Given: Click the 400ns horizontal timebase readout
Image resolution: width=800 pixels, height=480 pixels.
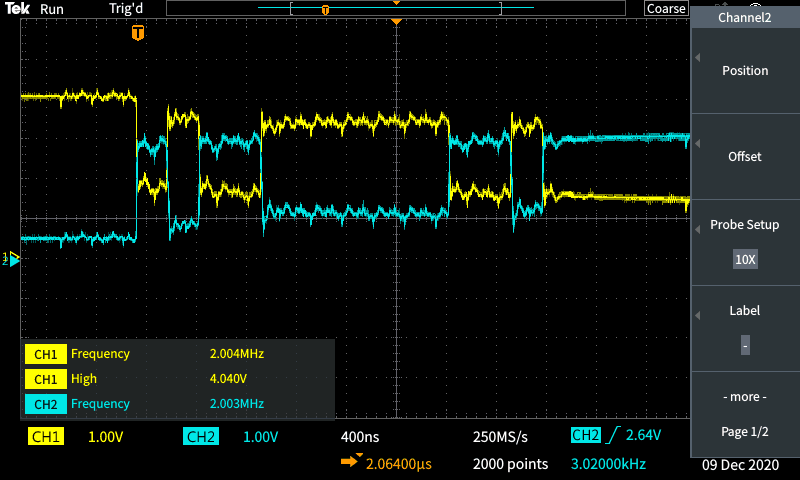Looking at the screenshot, I should coord(360,437).
